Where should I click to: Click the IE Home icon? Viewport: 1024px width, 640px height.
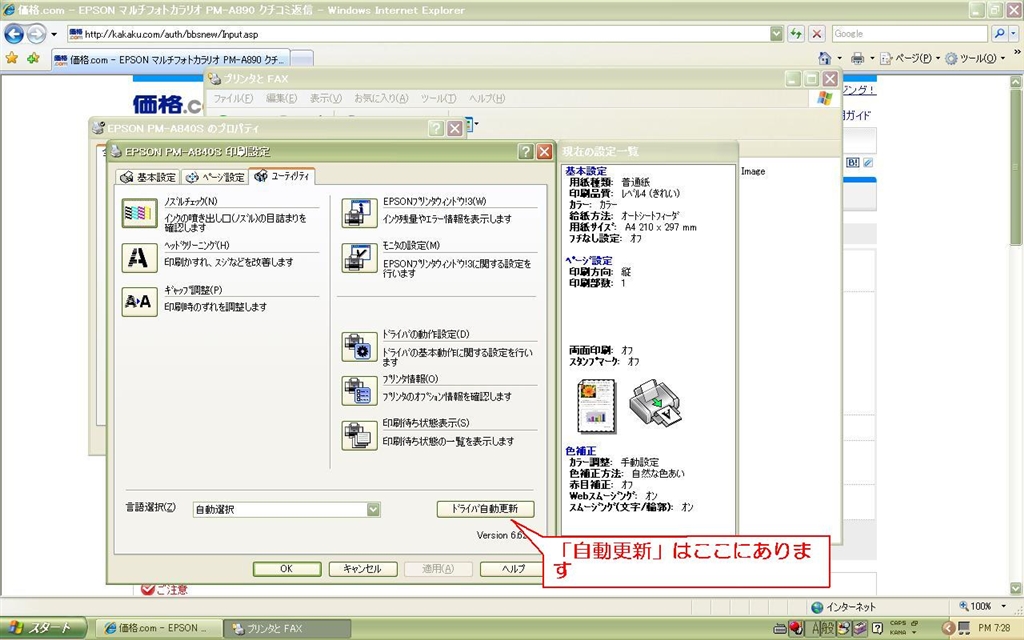(x=825, y=58)
